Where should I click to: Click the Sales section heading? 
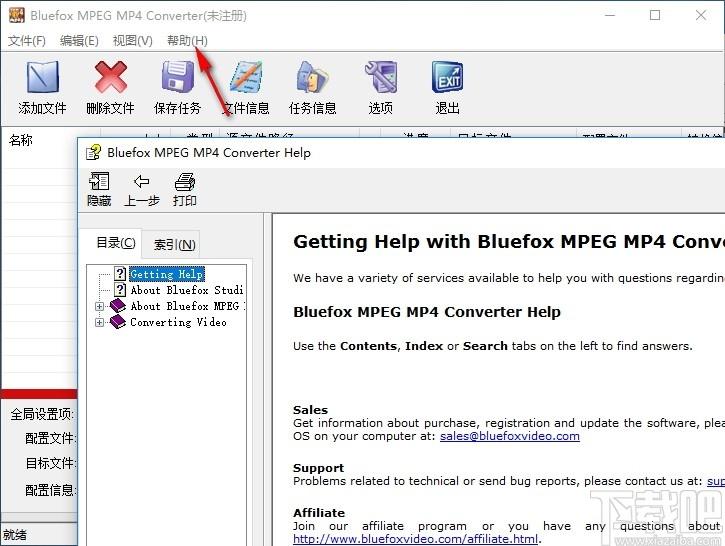click(x=310, y=410)
